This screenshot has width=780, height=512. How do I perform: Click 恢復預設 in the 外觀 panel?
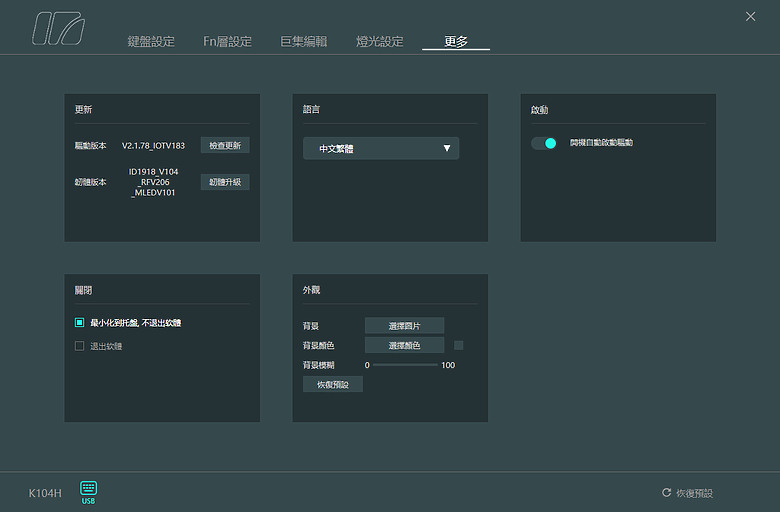(333, 384)
